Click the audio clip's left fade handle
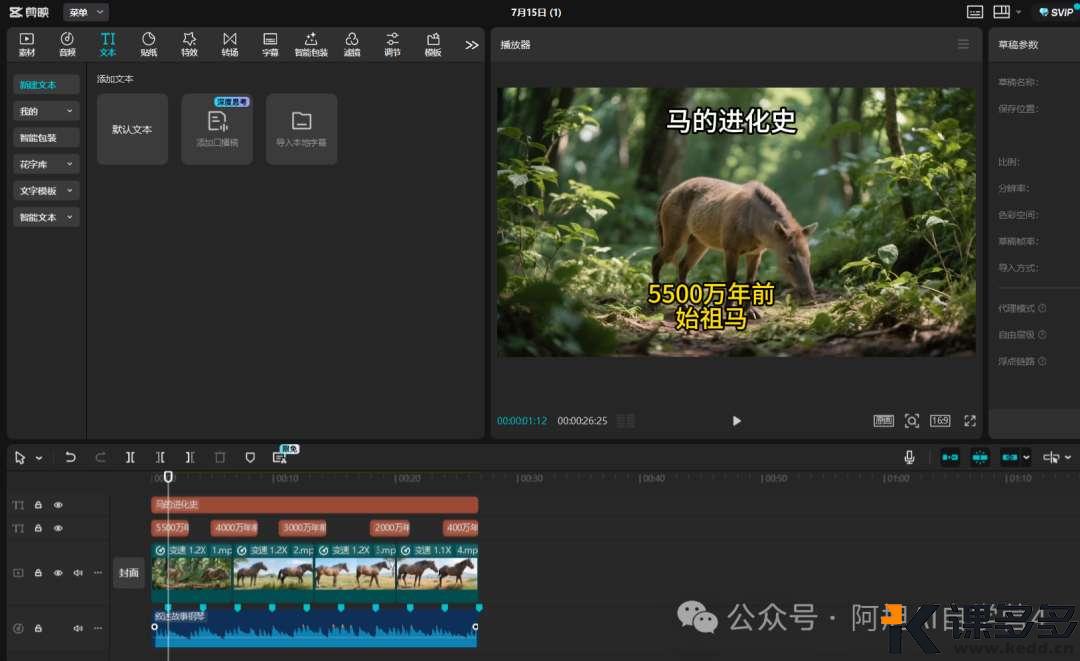This screenshot has height=661, width=1080. [x=154, y=627]
